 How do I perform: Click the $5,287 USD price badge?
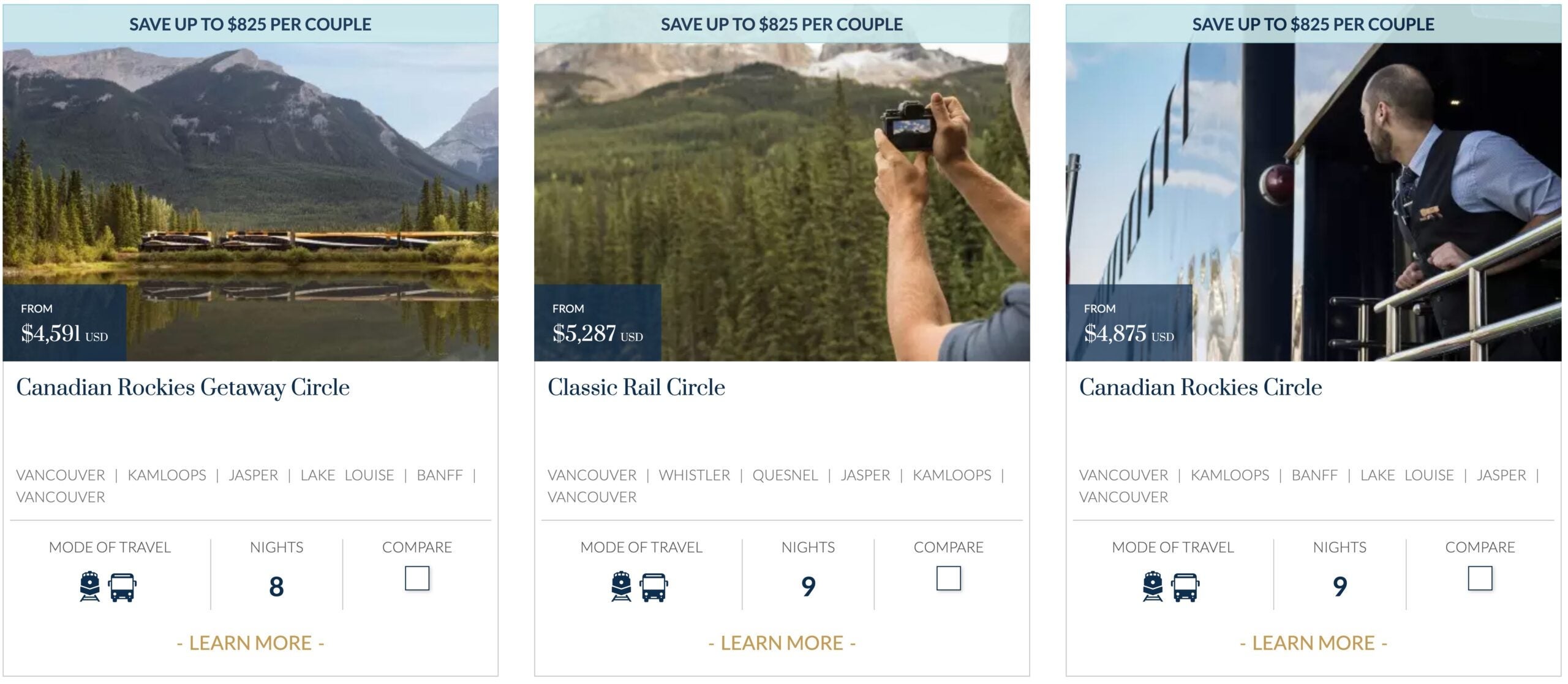point(598,323)
